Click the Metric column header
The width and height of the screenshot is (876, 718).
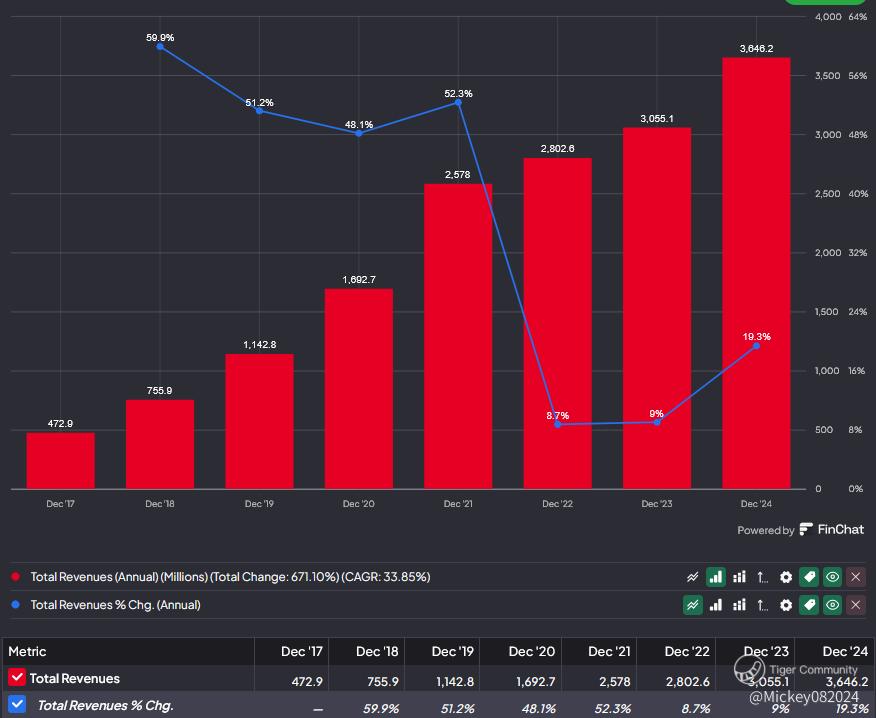click(28, 652)
